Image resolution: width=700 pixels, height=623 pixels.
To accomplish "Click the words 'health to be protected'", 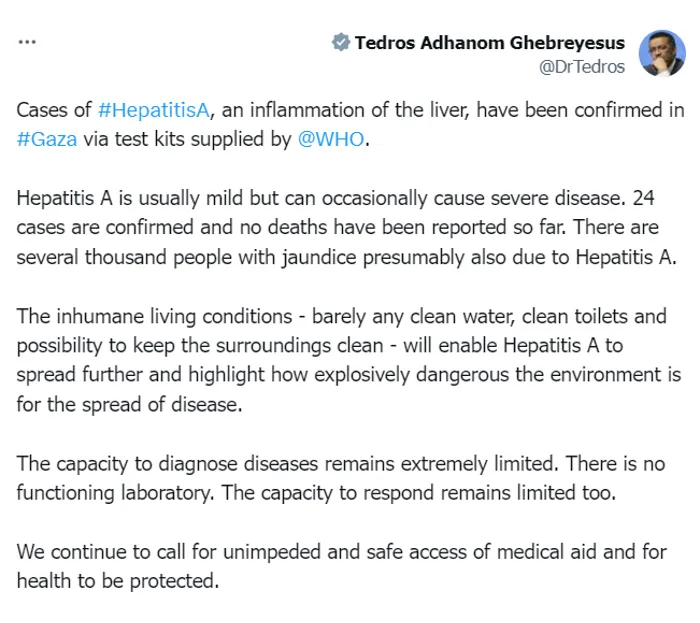I will click(x=118, y=581).
